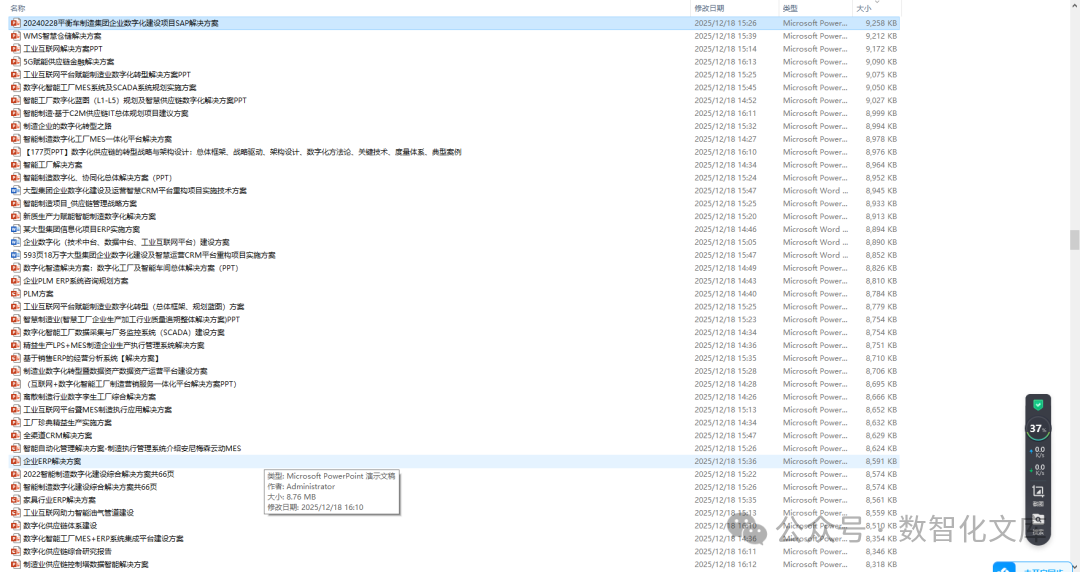Select file 工业互联网平台赋能制造业数字化转型解决方案PPT
This screenshot has height=572, width=1080.
coord(107,74)
